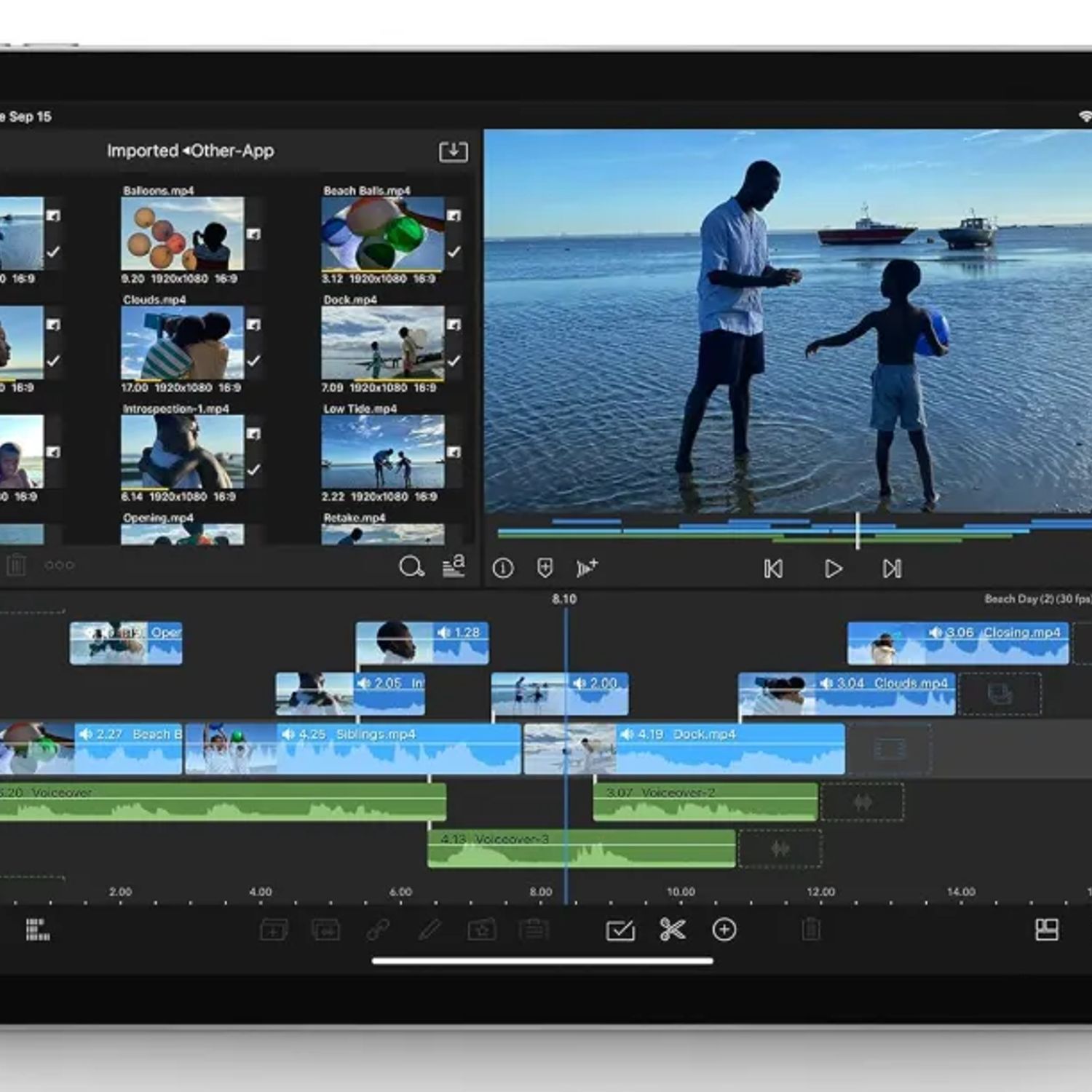Click the circled plus add button
Screen dimensions: 1092x1092
click(x=724, y=930)
